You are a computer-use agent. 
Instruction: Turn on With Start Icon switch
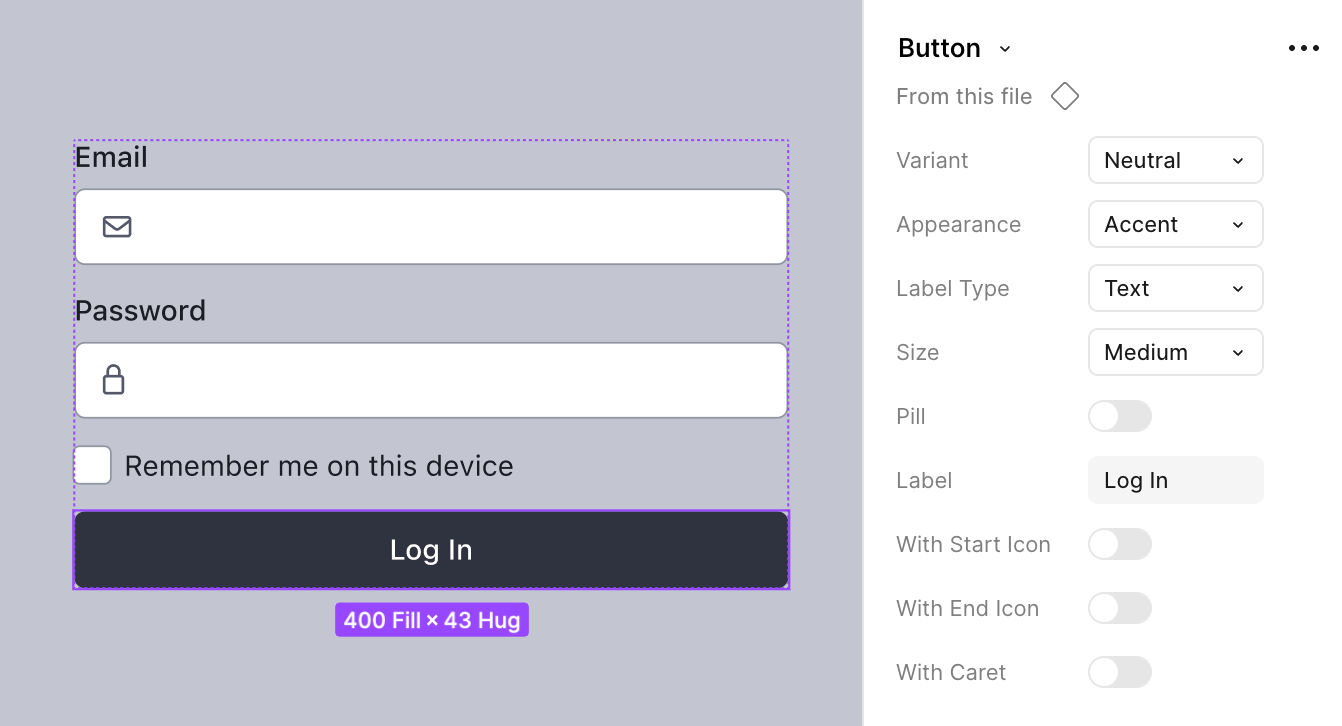click(x=1119, y=544)
